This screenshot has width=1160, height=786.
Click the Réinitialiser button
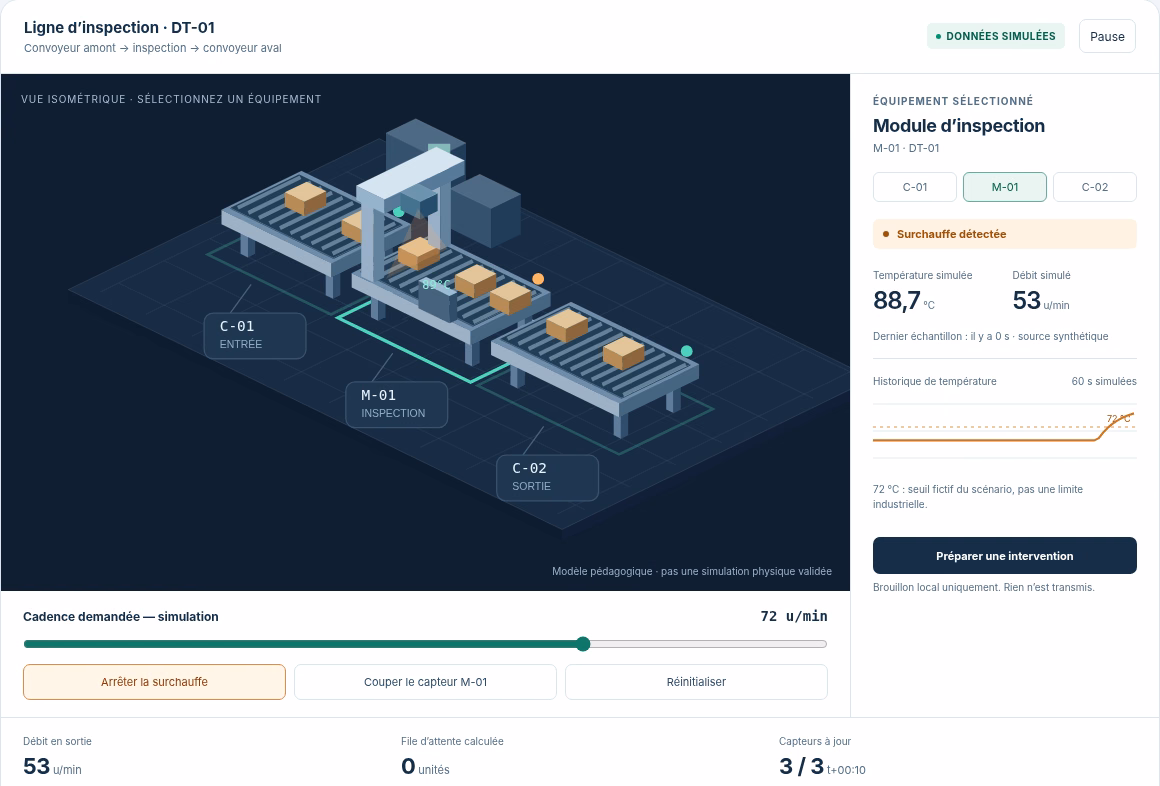click(696, 682)
